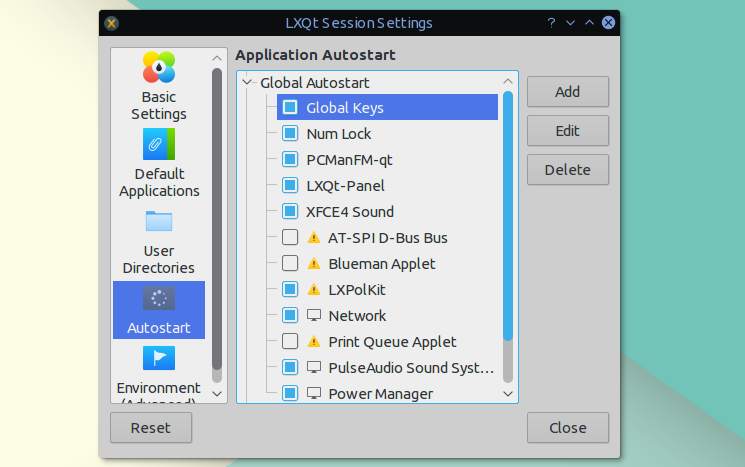
Task: Uncheck Num Lock autostart checkbox
Action: click(x=290, y=133)
